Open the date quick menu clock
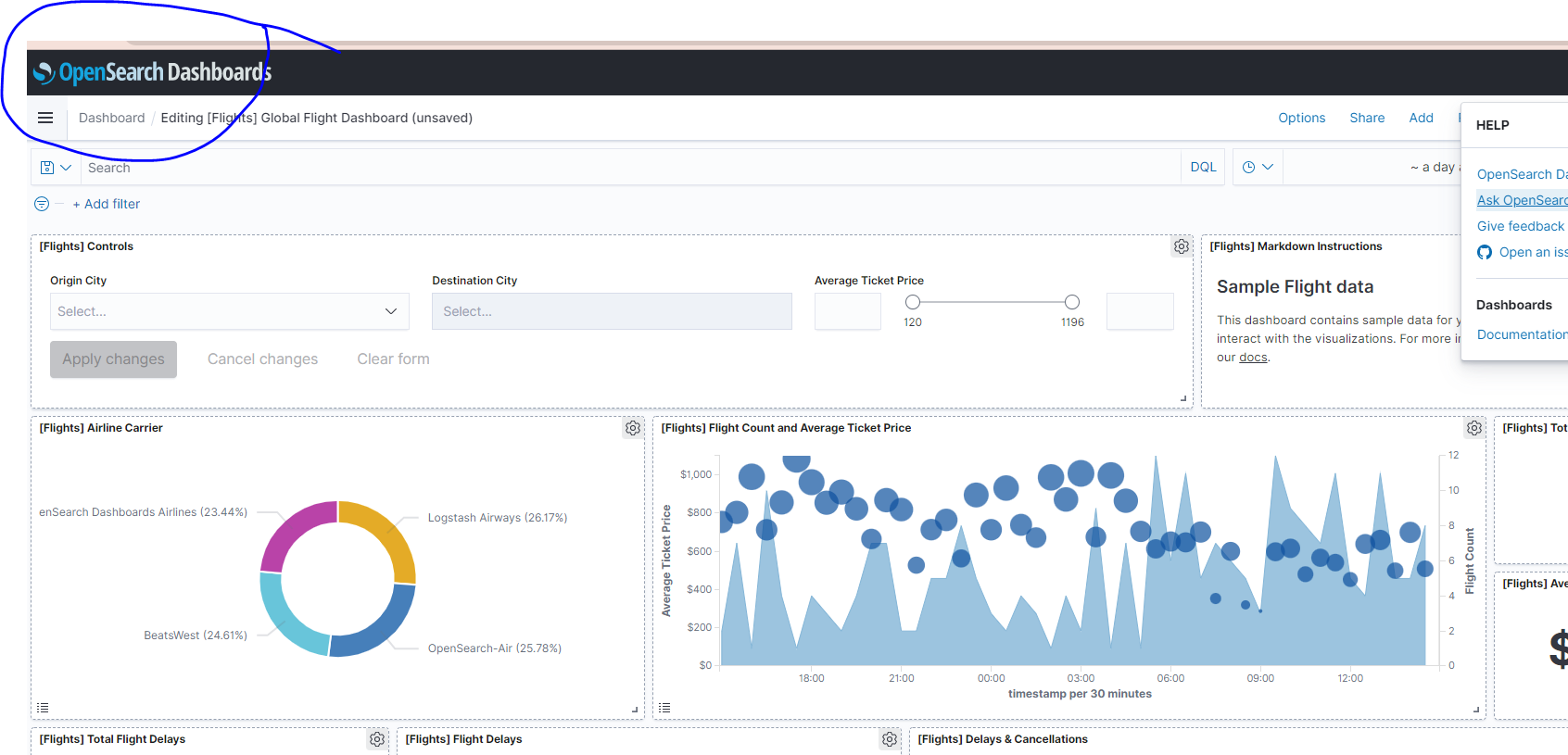 [x=1258, y=167]
